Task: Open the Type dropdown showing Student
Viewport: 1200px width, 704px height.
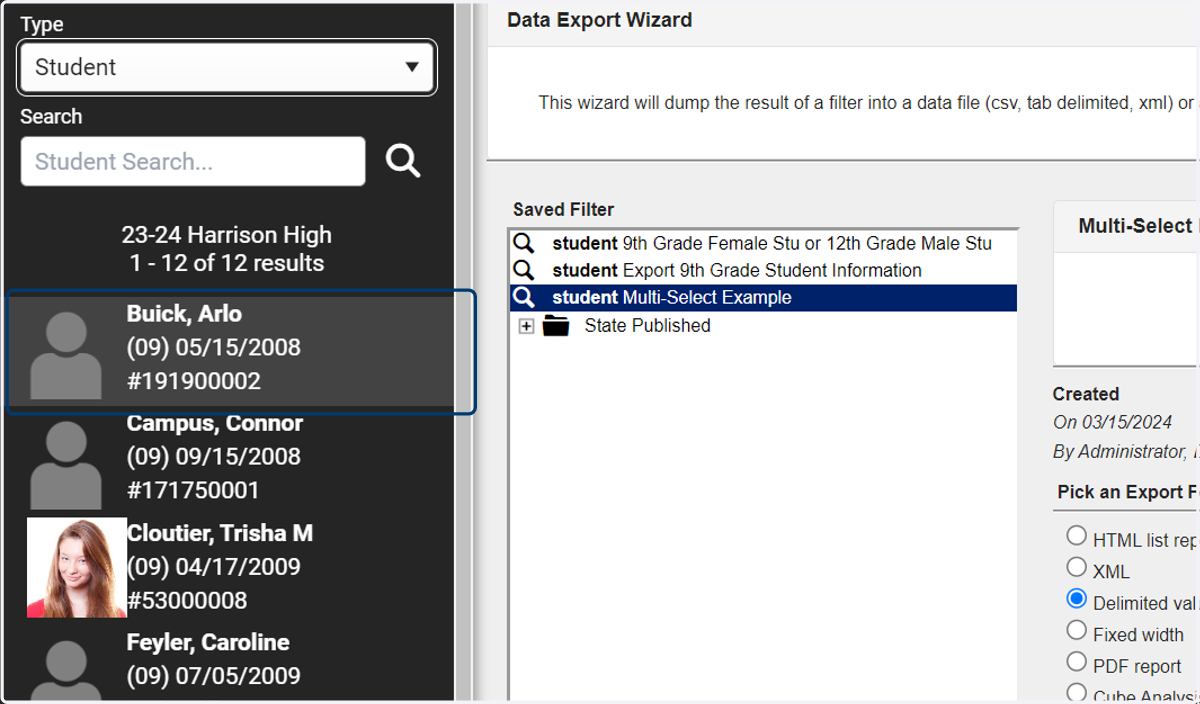Action: 227,67
